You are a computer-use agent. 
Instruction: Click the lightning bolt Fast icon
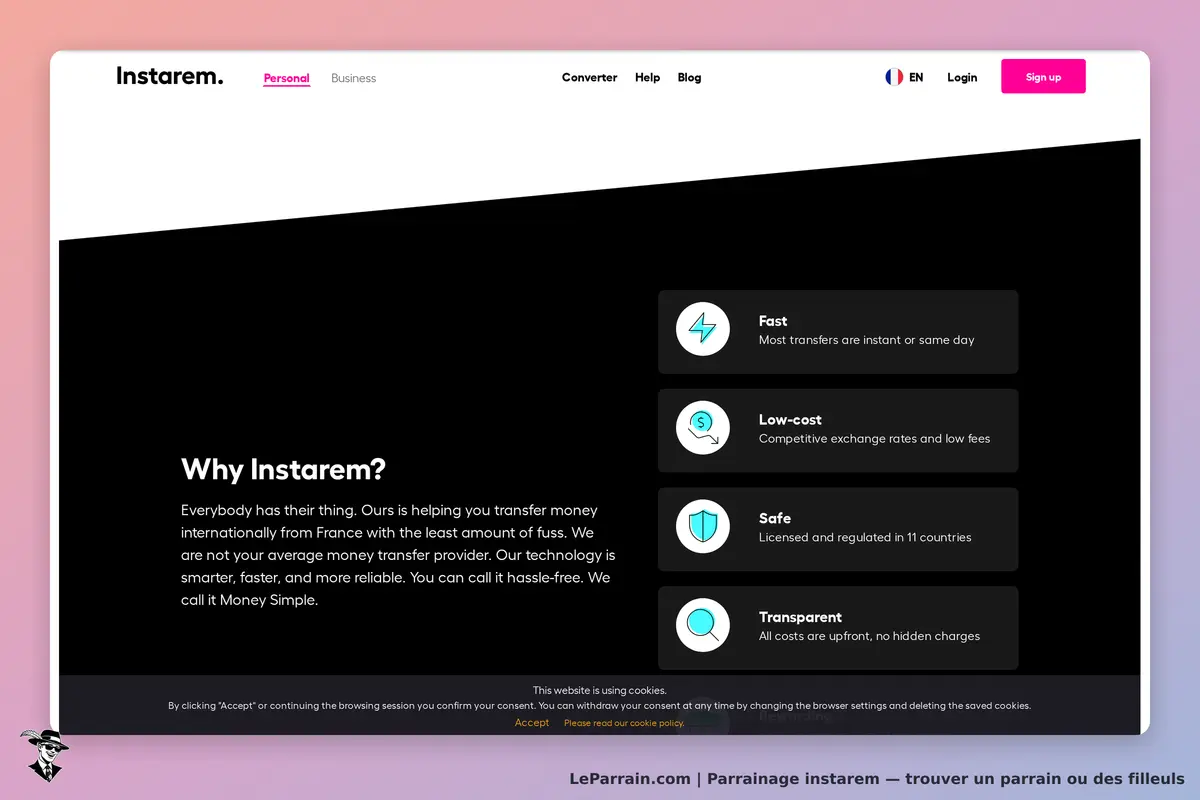coord(703,328)
